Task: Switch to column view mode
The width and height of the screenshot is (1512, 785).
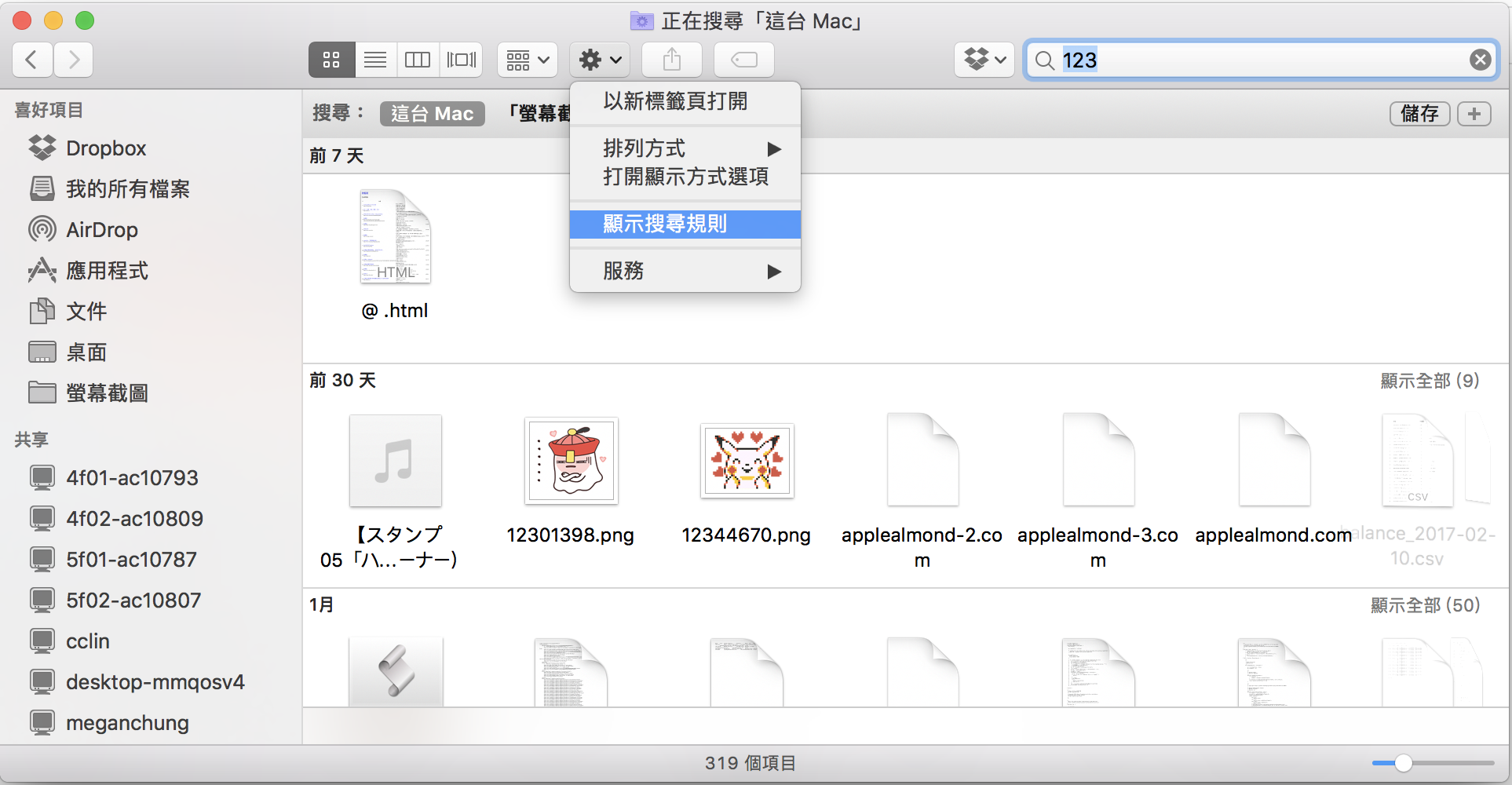Action: [418, 60]
